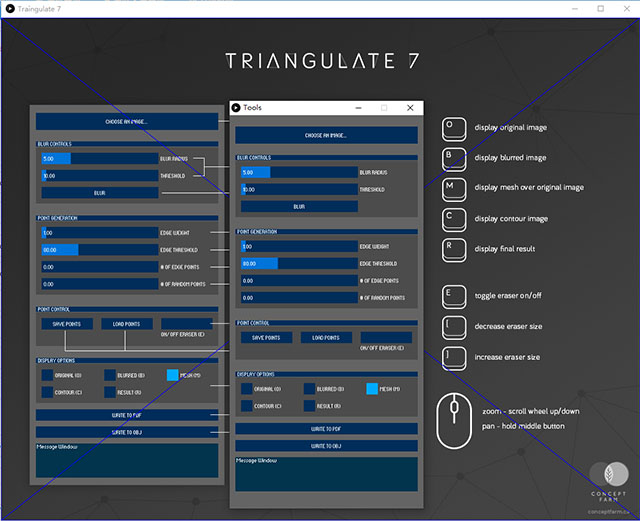Click the 'decrease eraser size' text
This screenshot has width=640, height=521.
[508, 326]
